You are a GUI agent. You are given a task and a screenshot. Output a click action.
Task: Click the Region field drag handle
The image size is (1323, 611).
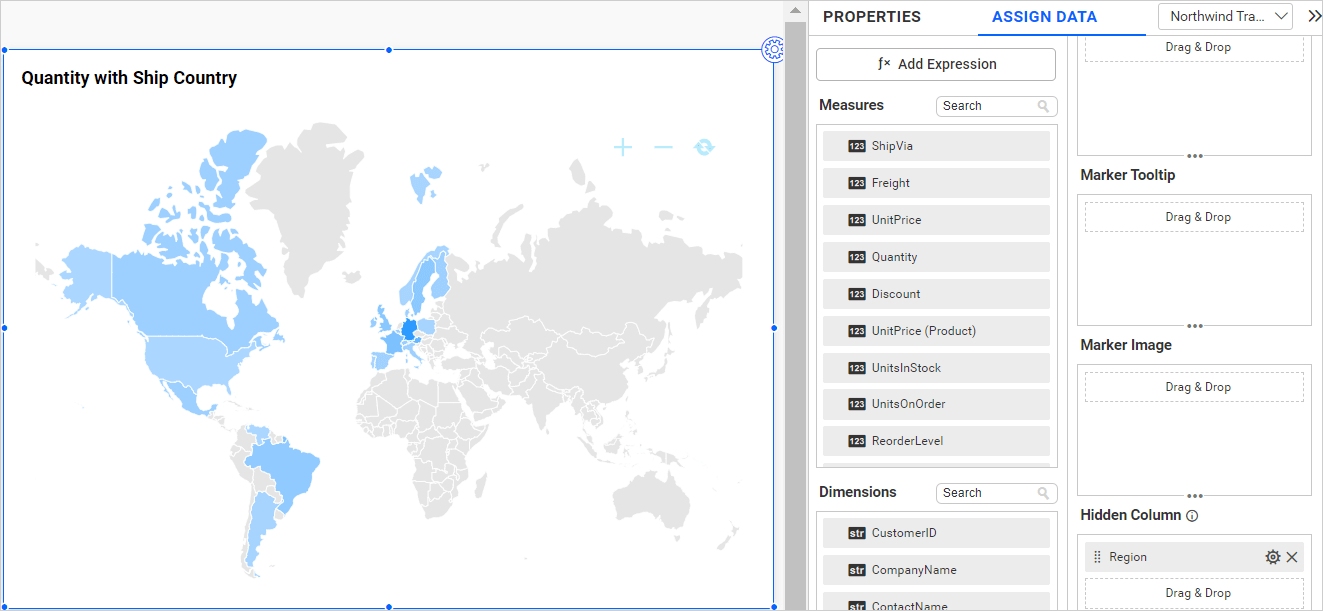tap(1097, 557)
